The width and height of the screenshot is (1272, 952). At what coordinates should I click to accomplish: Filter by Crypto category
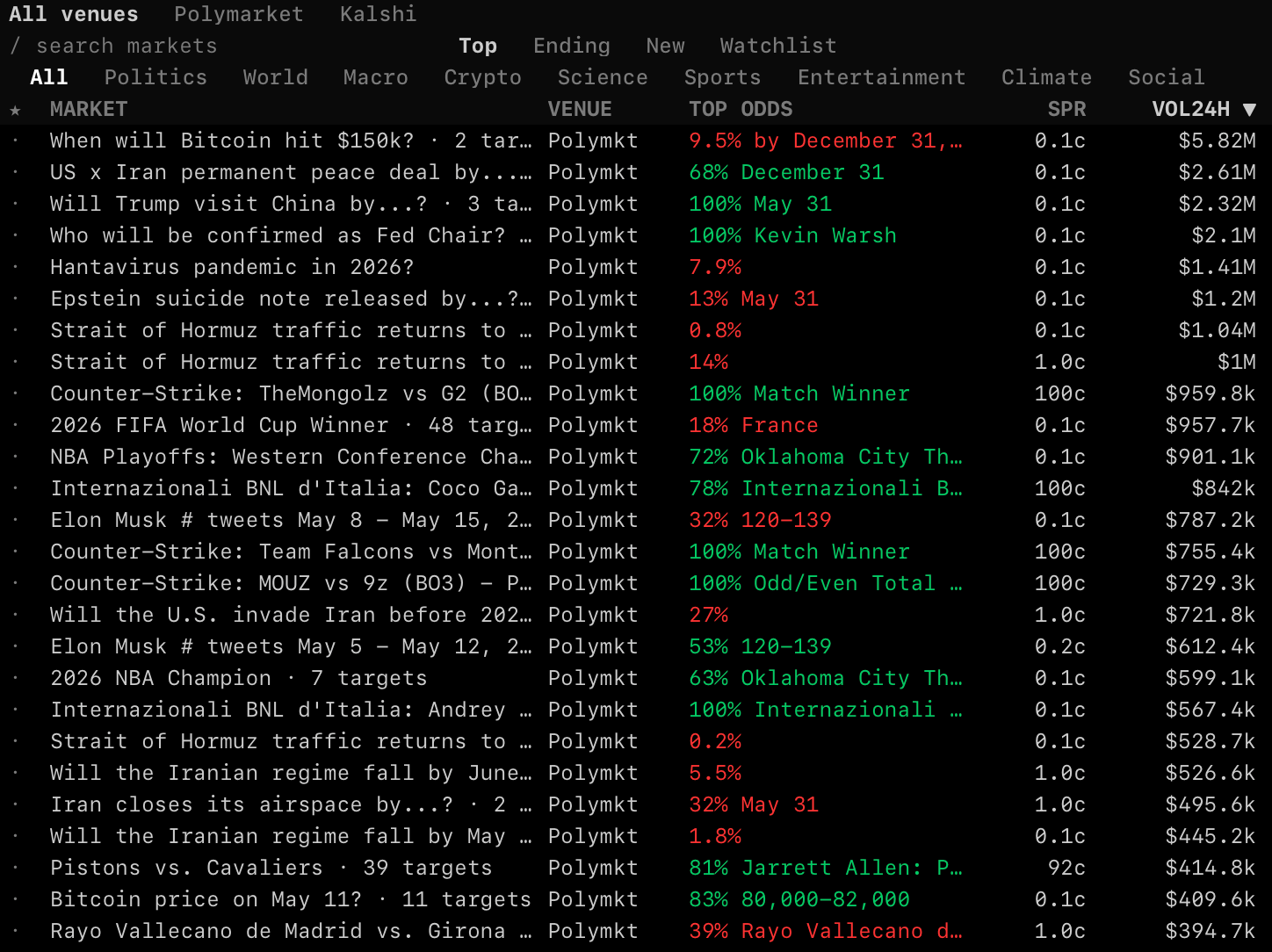pos(483,77)
